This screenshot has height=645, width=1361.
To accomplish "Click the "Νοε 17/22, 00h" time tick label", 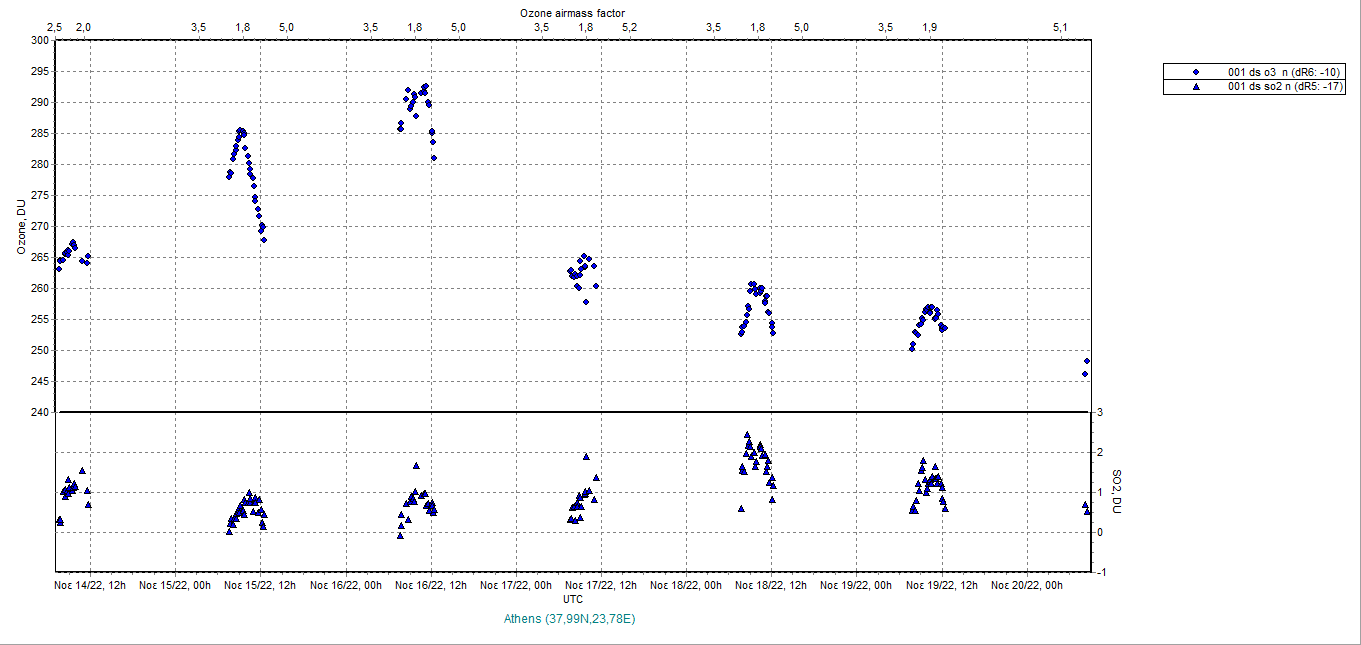I will point(516,585).
